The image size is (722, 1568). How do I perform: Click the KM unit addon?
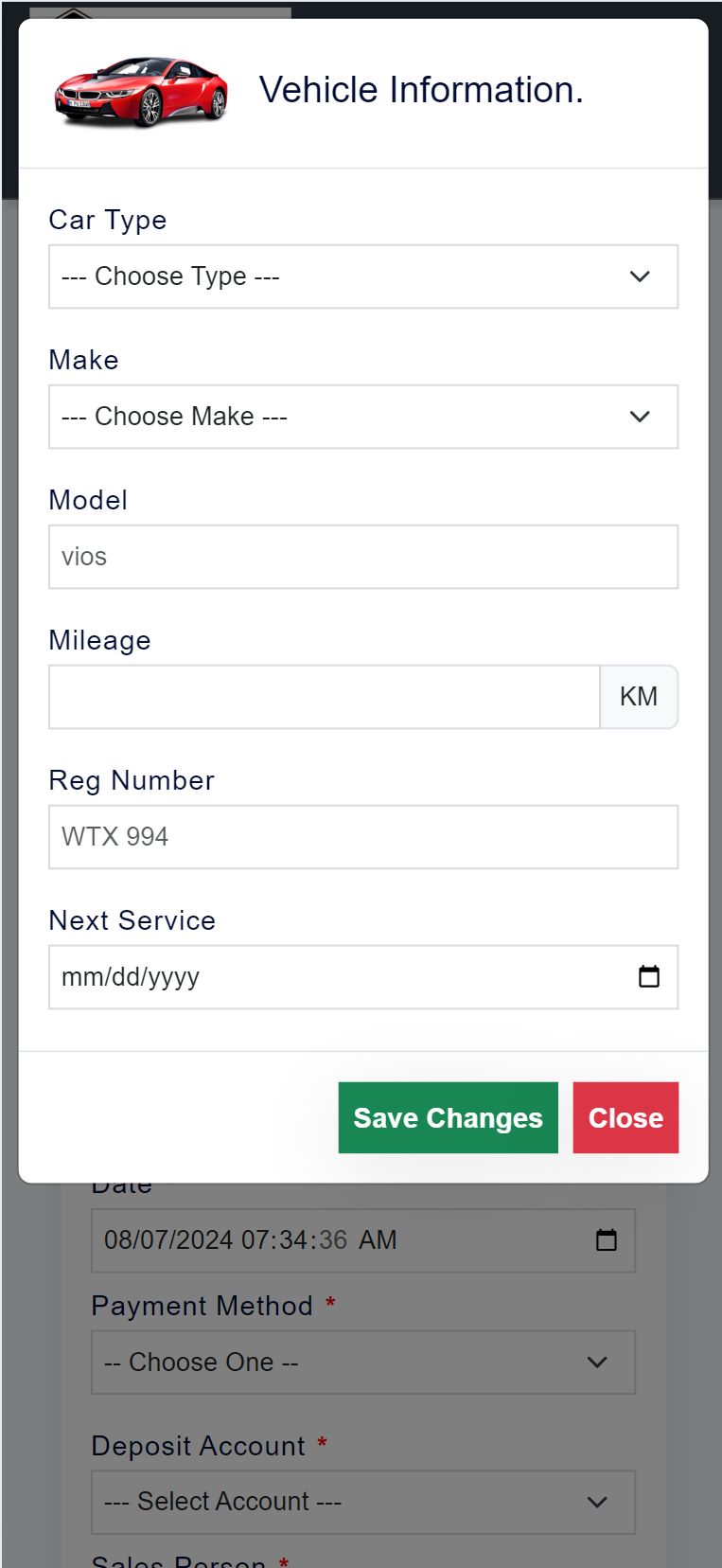(639, 697)
